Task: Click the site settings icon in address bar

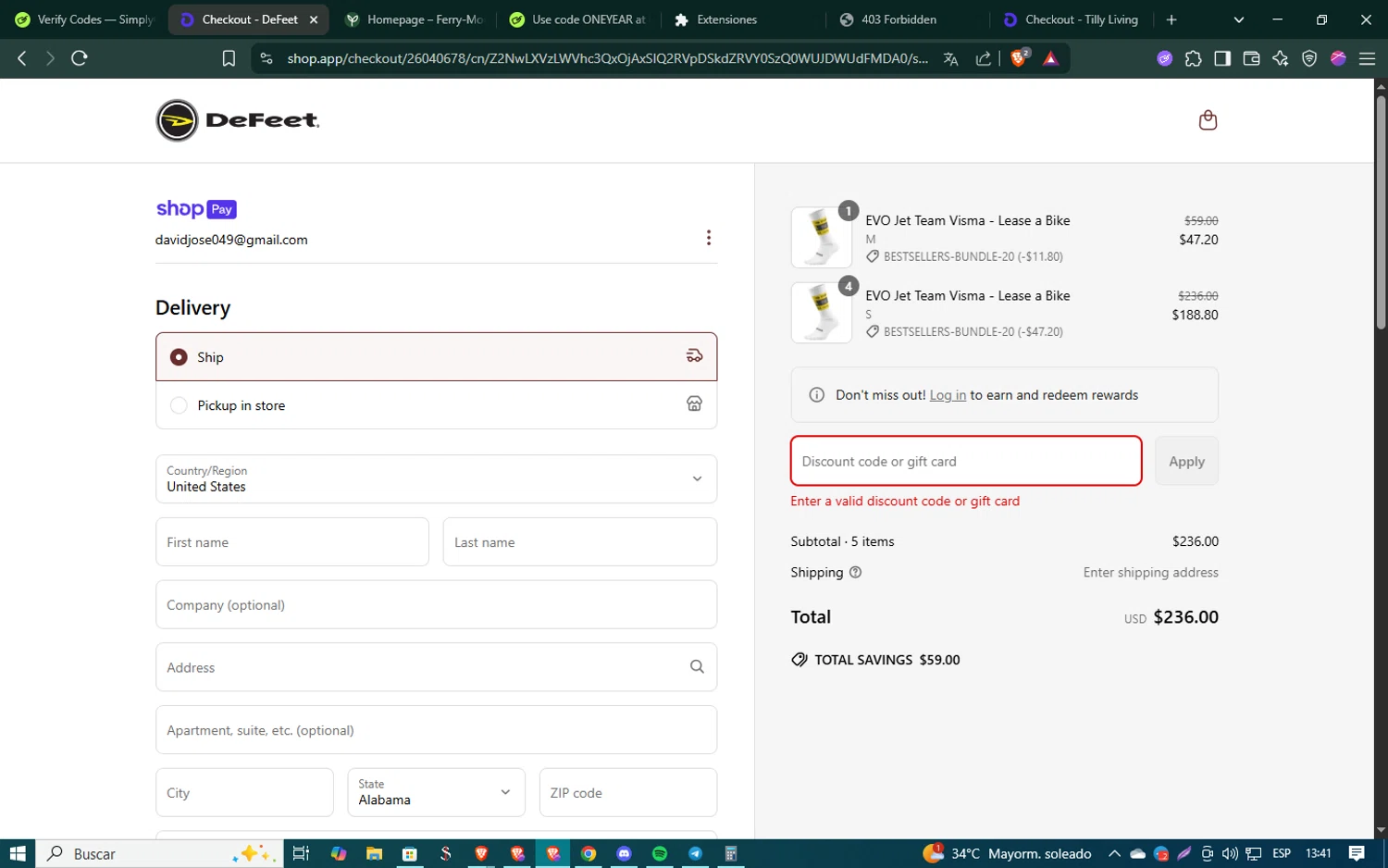Action: (266, 58)
